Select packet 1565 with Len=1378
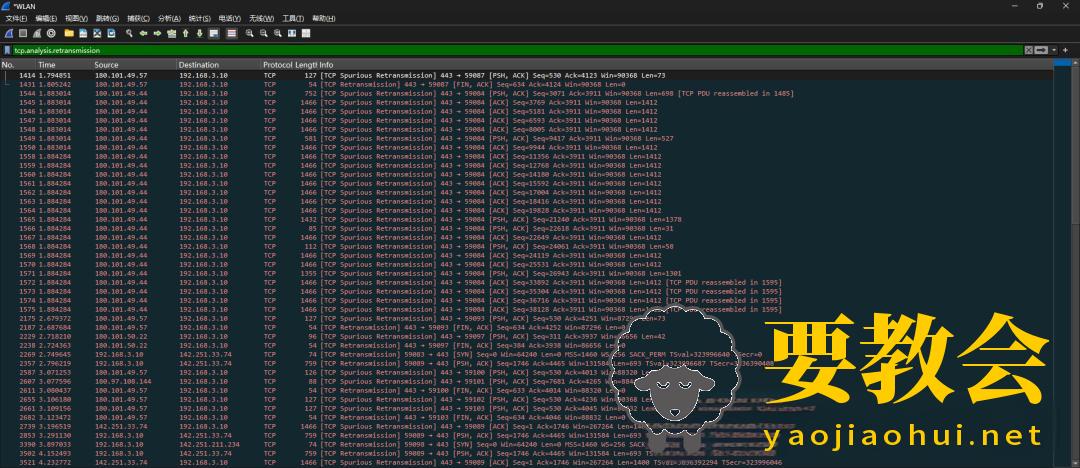The image size is (1080, 468). 527,219
